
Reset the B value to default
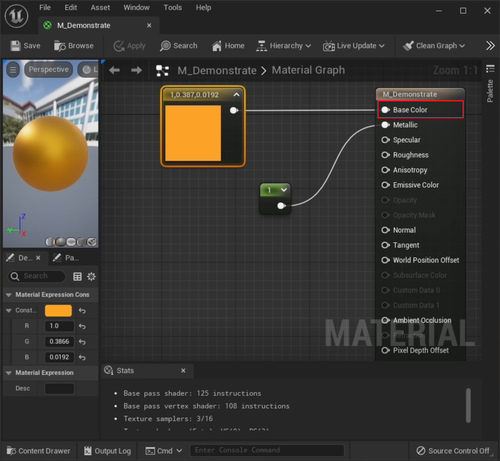(82, 357)
